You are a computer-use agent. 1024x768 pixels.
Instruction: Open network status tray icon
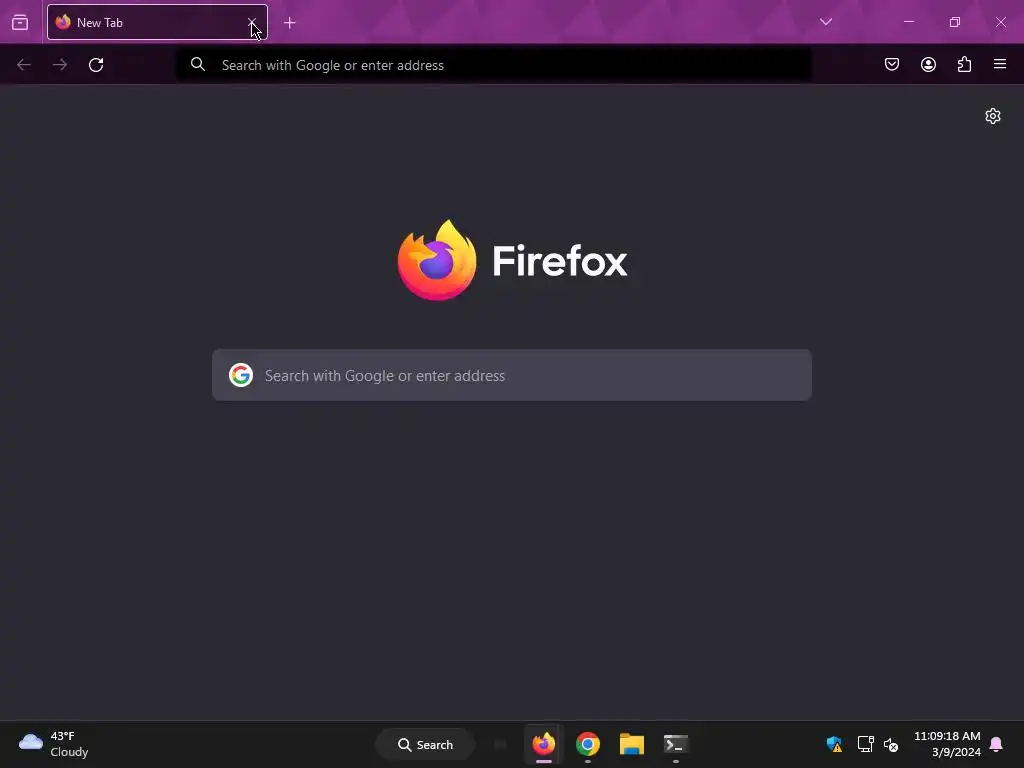pos(865,744)
